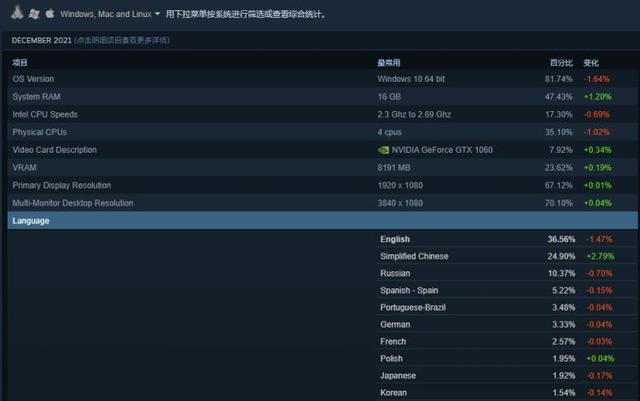This screenshot has height=401, width=640.
Task: Expand the Intel CPU Speeds row
Action: tap(322, 114)
